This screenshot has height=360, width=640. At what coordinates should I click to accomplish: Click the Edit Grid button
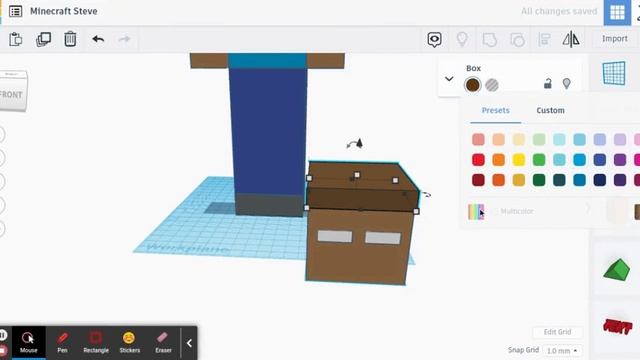(x=557, y=332)
